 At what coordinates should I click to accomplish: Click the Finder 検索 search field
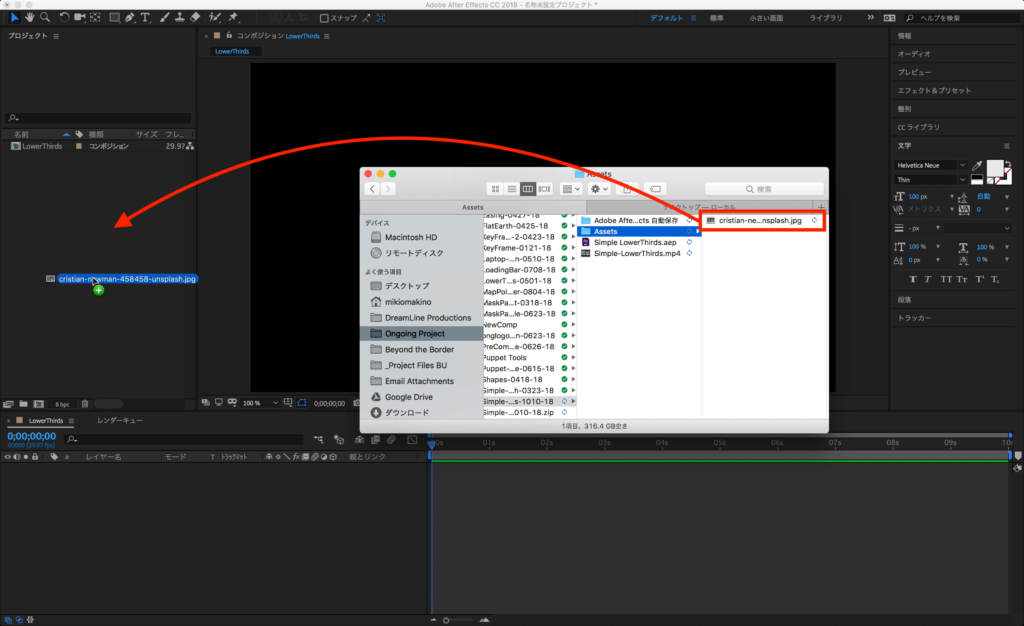coord(764,189)
